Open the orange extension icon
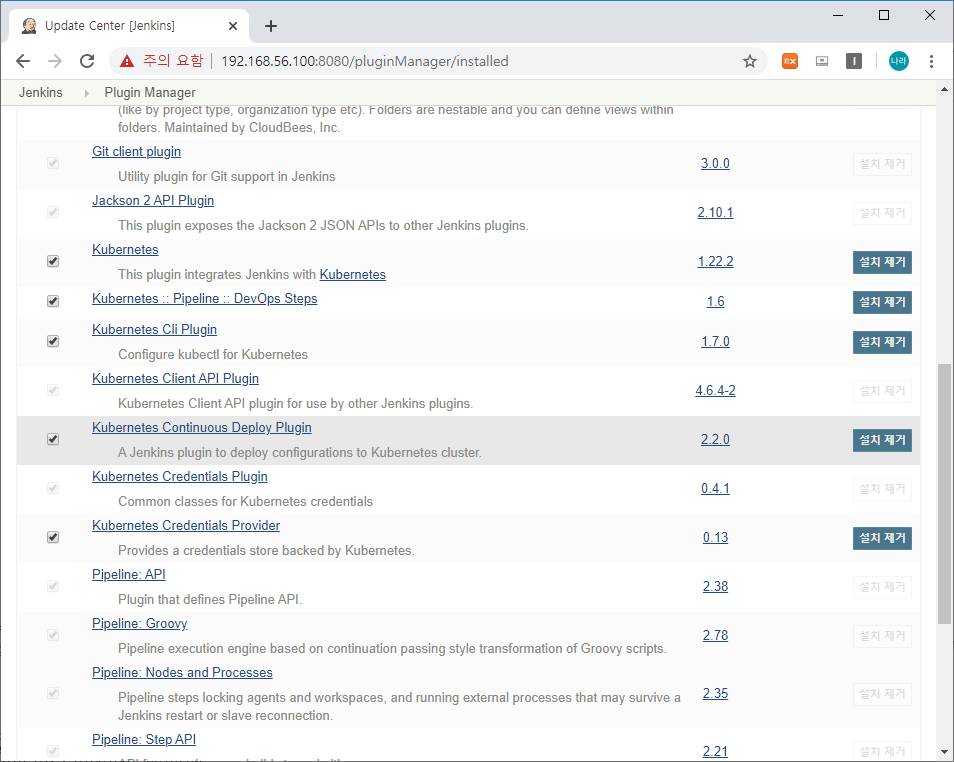The width and height of the screenshot is (954, 762). pos(790,61)
